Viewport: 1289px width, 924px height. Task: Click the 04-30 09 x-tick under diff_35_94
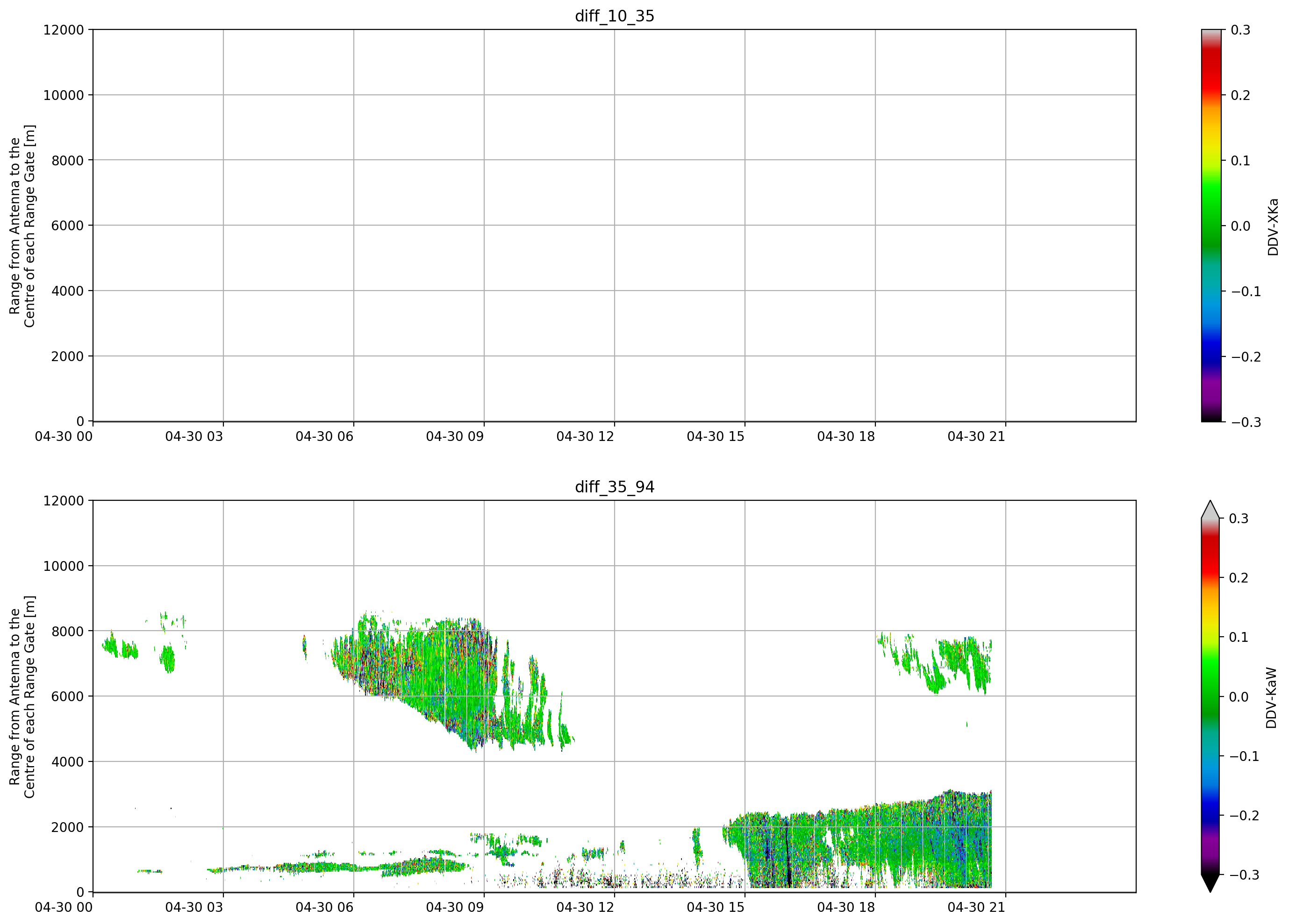coord(455,907)
